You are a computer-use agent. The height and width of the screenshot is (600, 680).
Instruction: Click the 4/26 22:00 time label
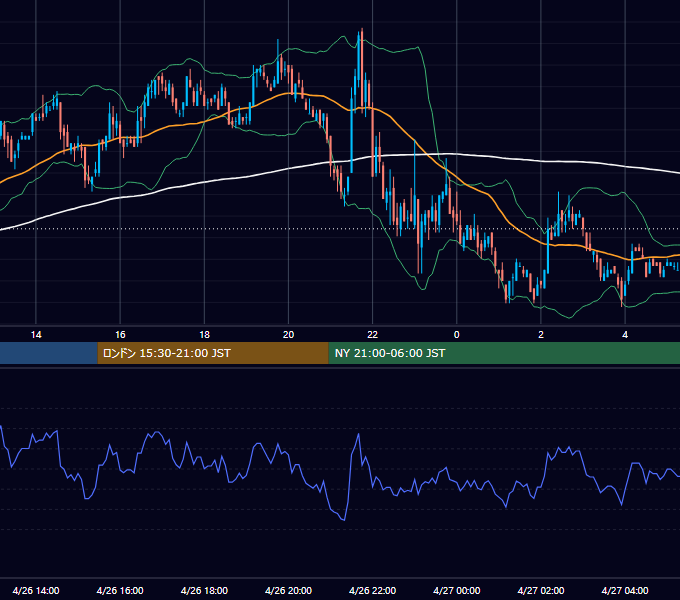(373, 590)
